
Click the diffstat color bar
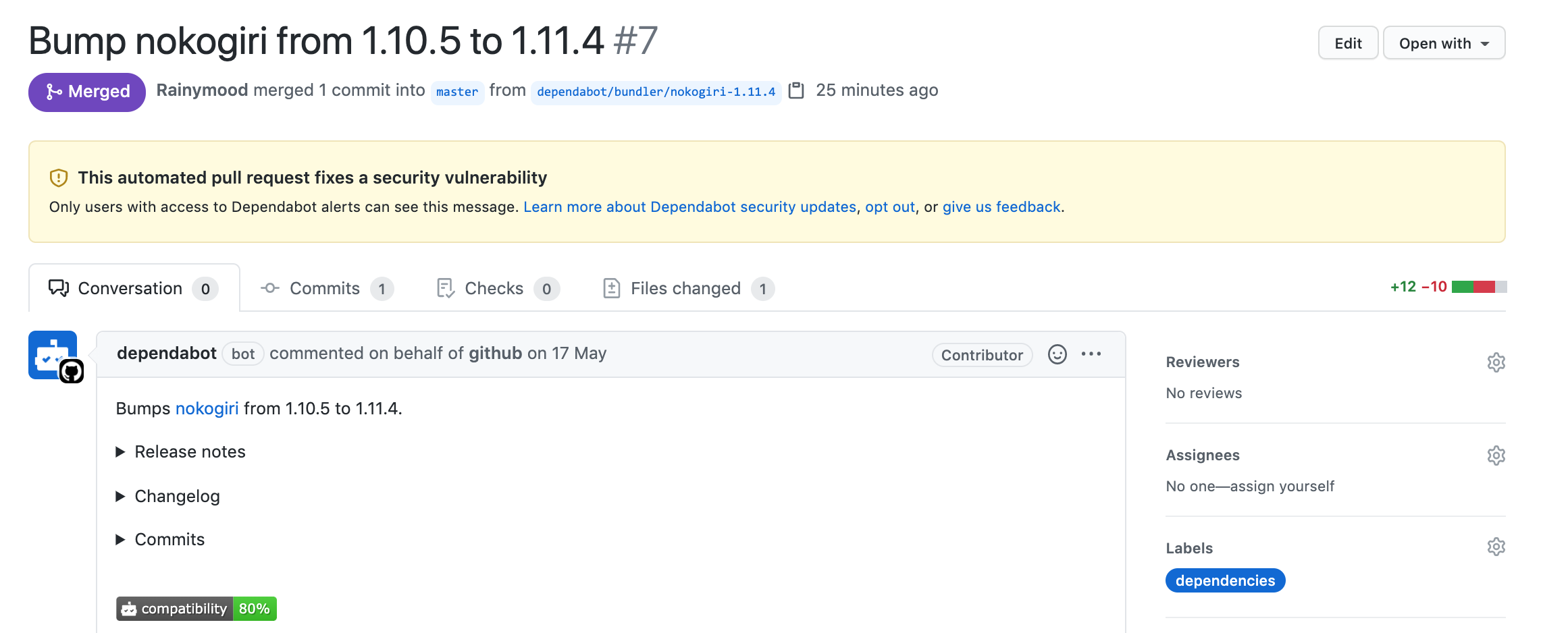[x=1479, y=287]
